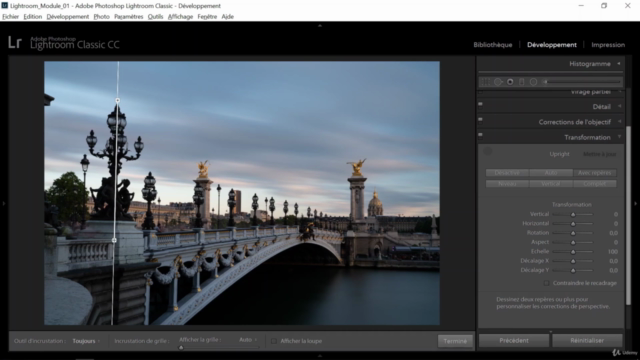Open the Paramètres menu

click(x=129, y=16)
